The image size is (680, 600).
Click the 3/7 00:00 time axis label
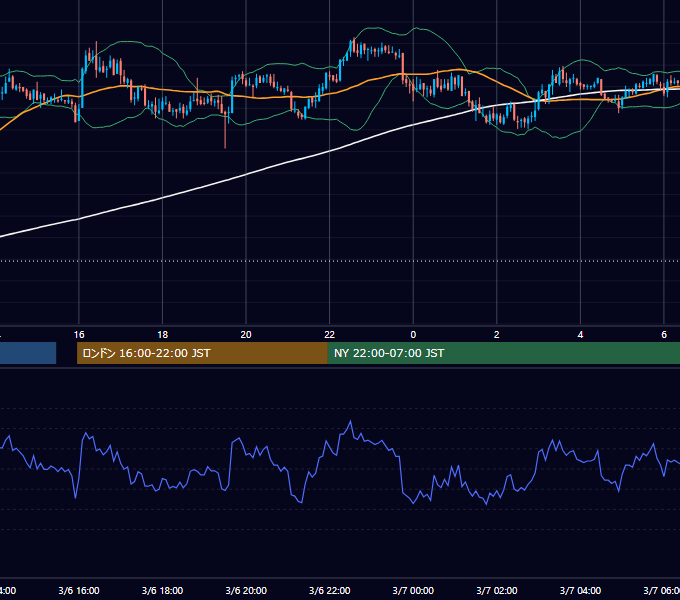pos(413,590)
